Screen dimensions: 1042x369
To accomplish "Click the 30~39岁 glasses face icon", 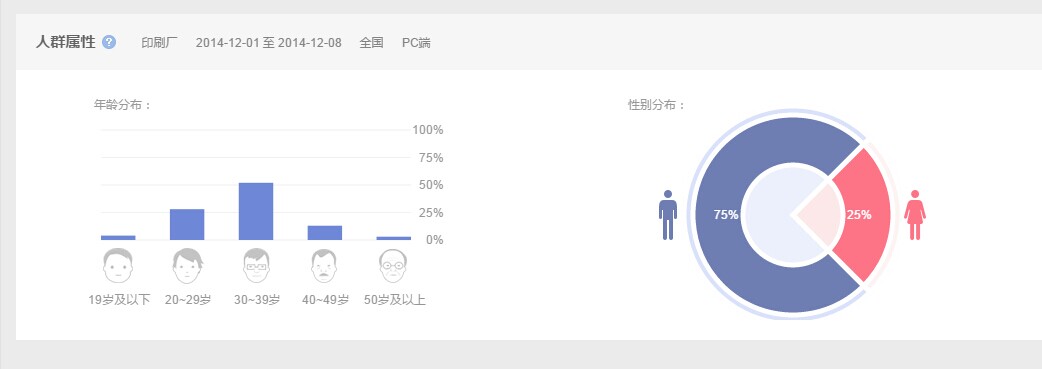I will tap(257, 266).
